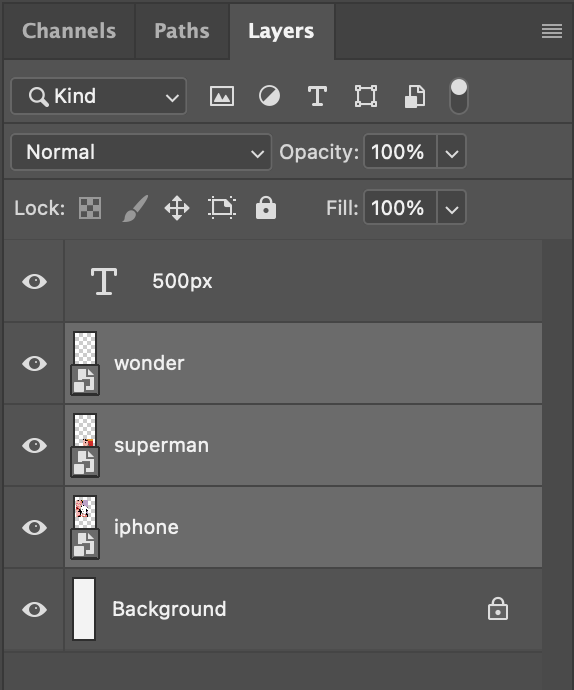
Task: Click the superman layer thumbnail
Action: pyautogui.click(x=85, y=430)
